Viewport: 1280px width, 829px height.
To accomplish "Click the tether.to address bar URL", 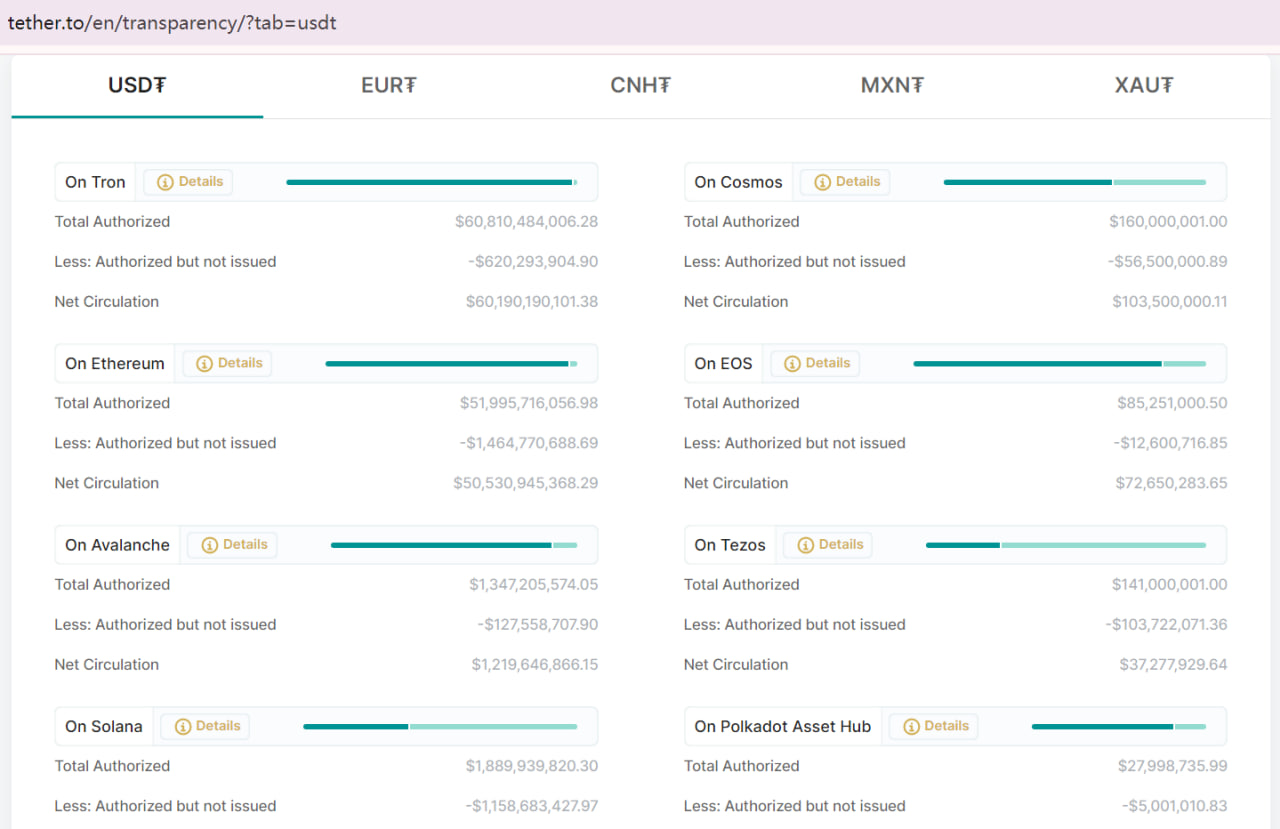I will pos(172,22).
